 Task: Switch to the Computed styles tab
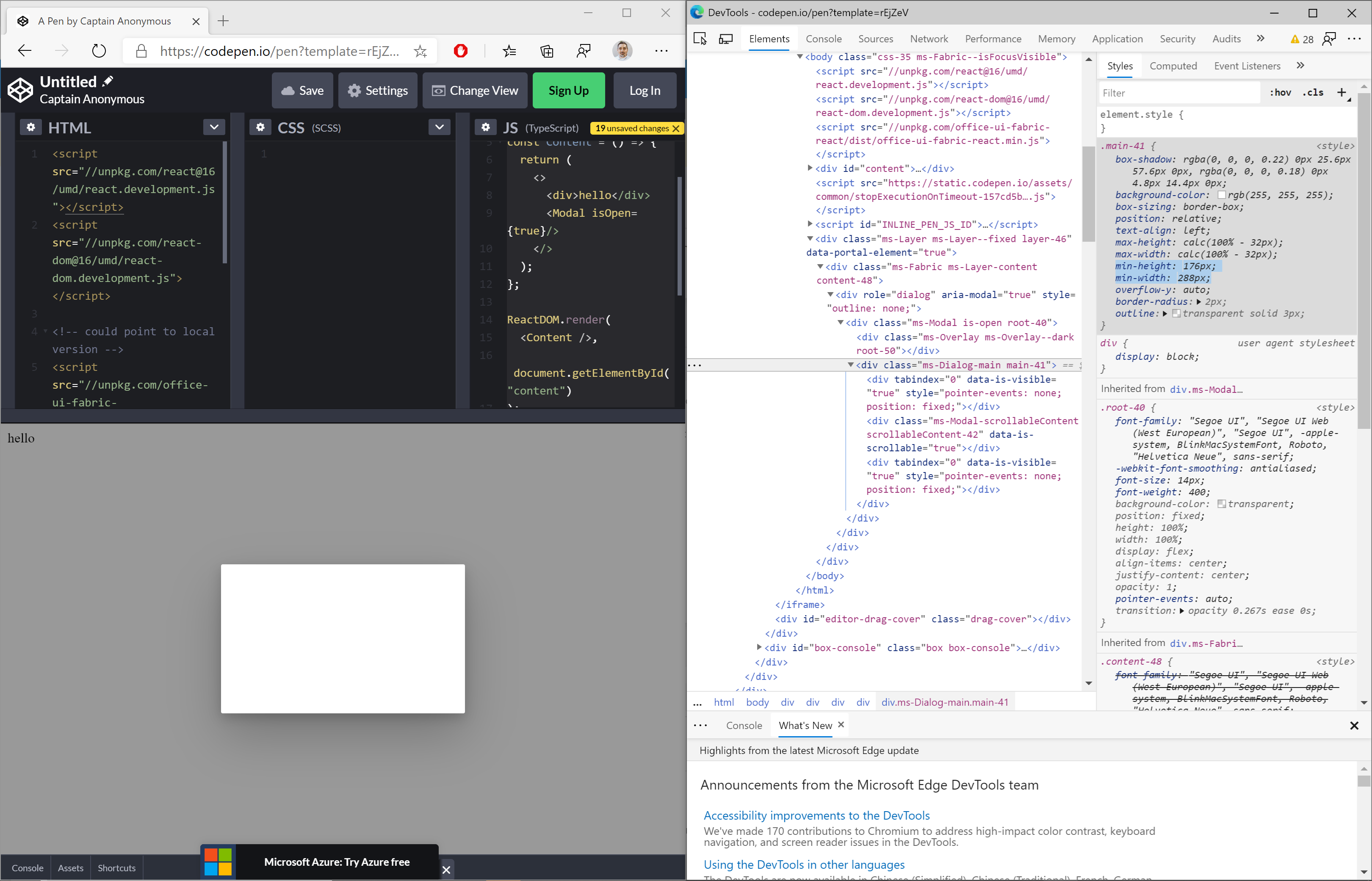1173,66
